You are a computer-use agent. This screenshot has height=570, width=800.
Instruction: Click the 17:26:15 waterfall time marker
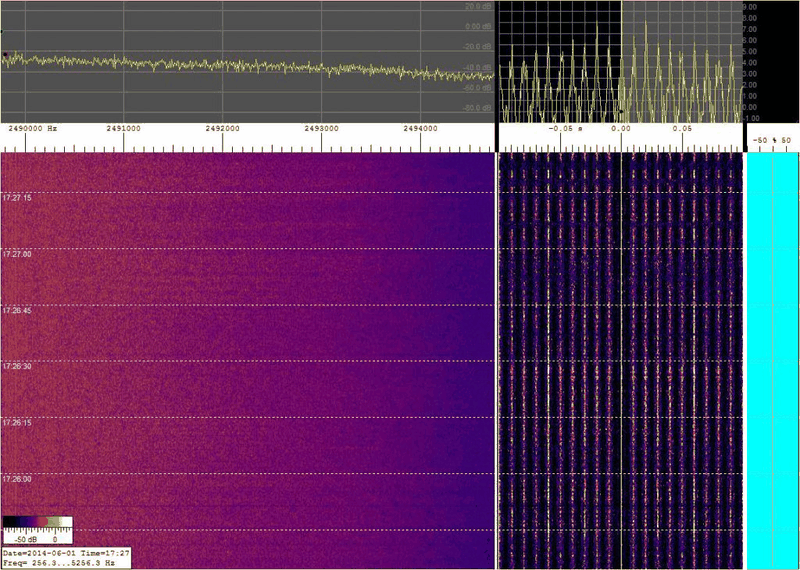pyautogui.click(x=17, y=423)
